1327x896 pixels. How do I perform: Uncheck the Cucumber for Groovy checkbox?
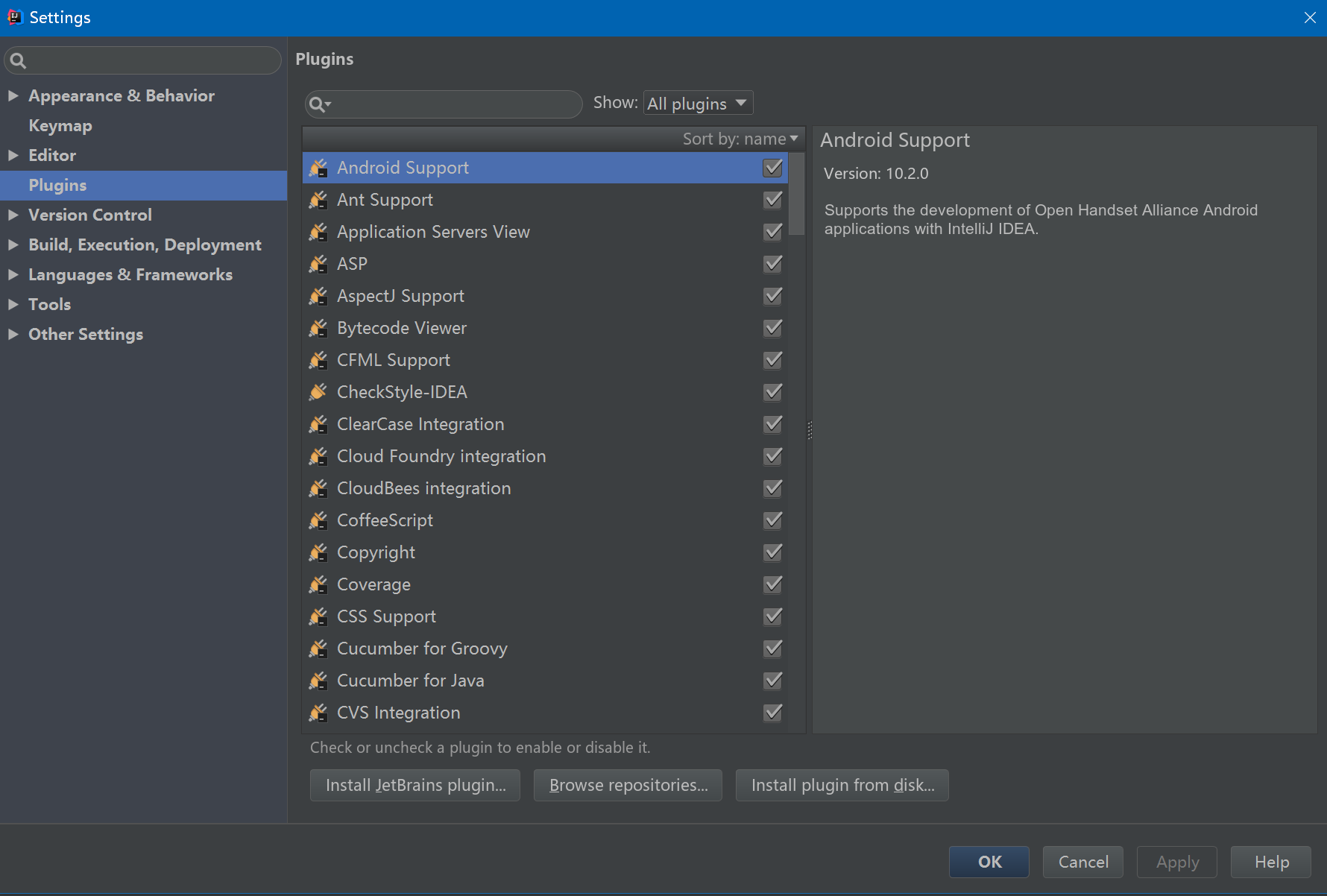tap(773, 649)
